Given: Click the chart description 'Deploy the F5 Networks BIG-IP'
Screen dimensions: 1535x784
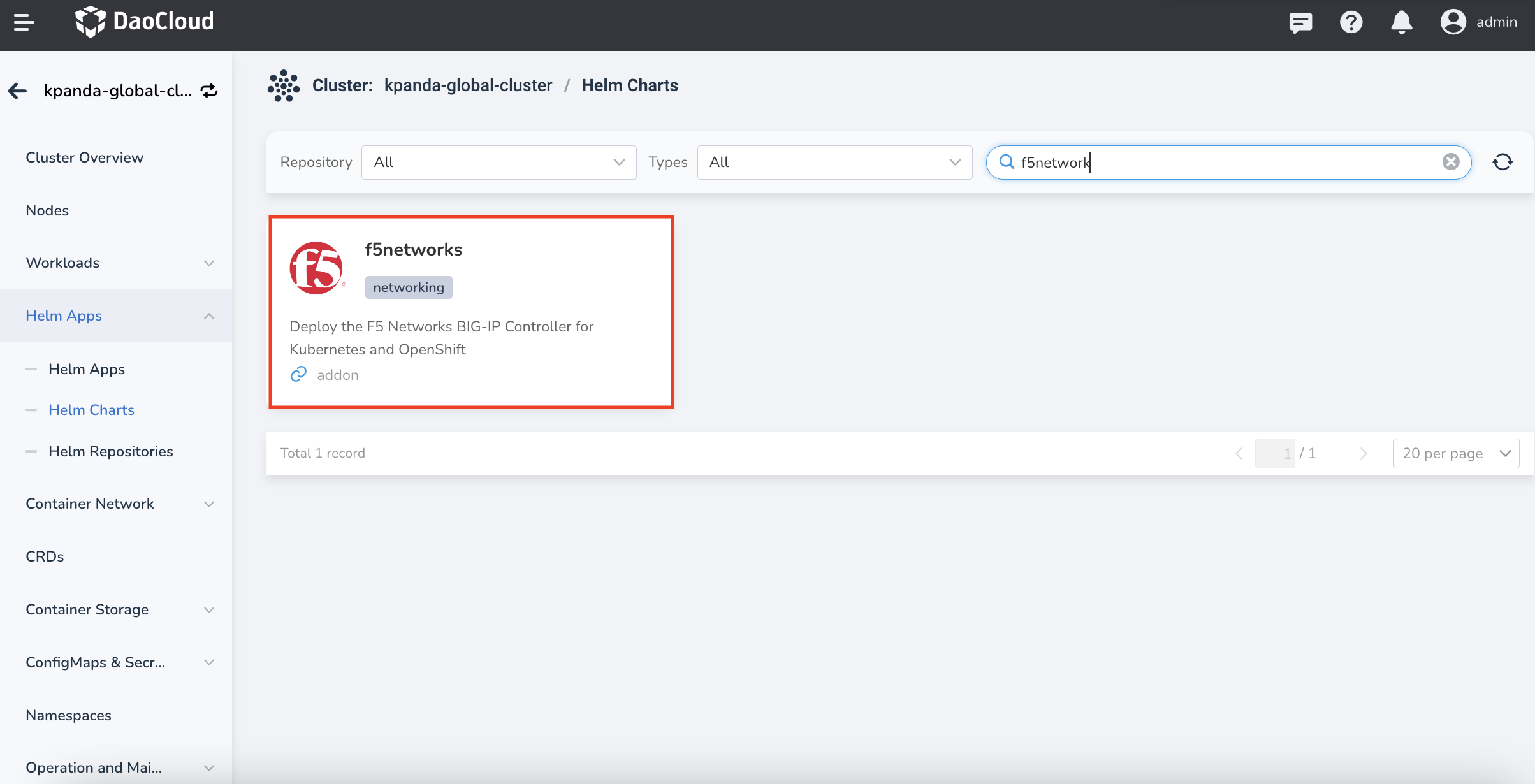Looking at the screenshot, I should (442, 338).
